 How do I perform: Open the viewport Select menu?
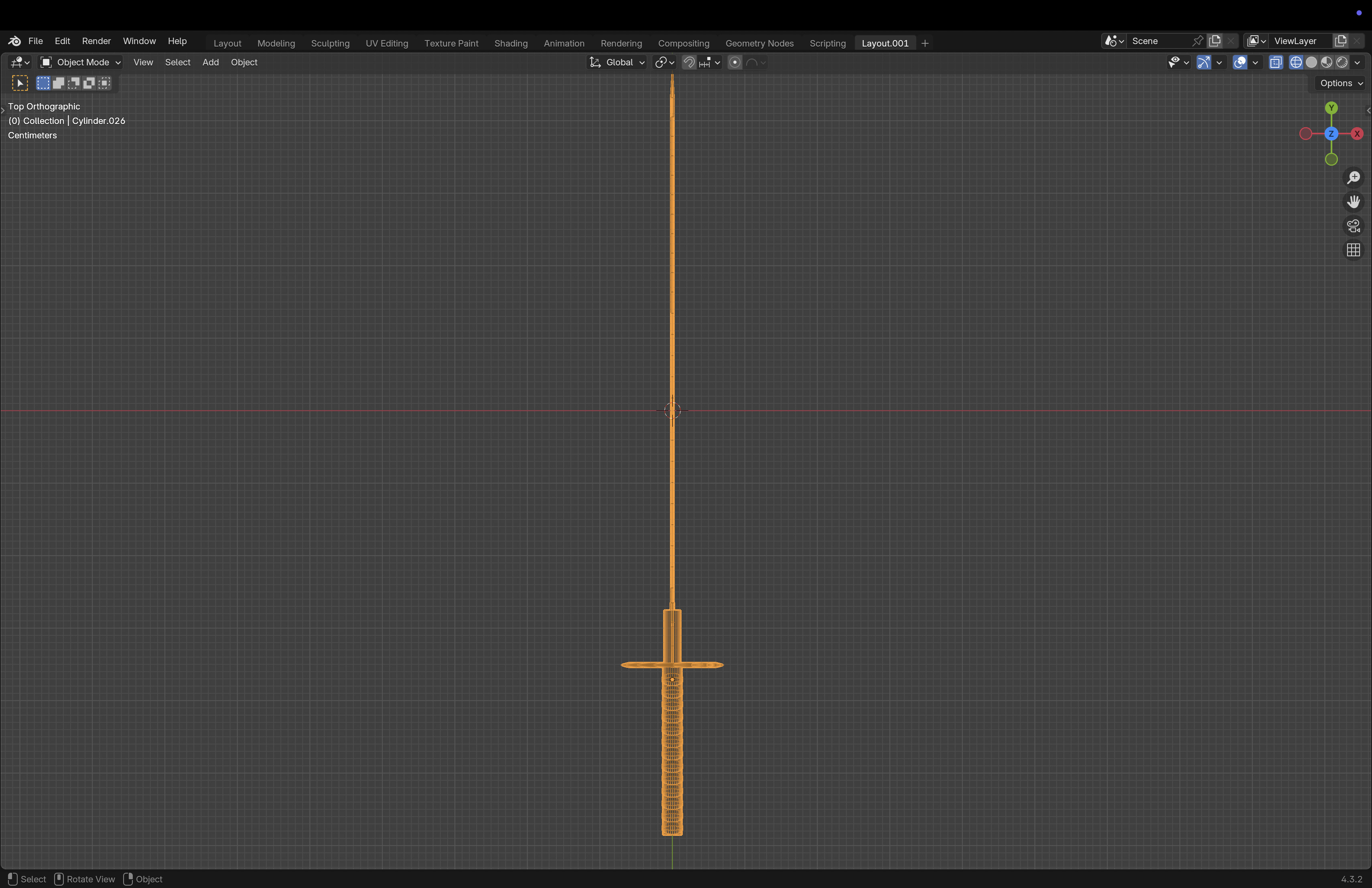click(178, 62)
